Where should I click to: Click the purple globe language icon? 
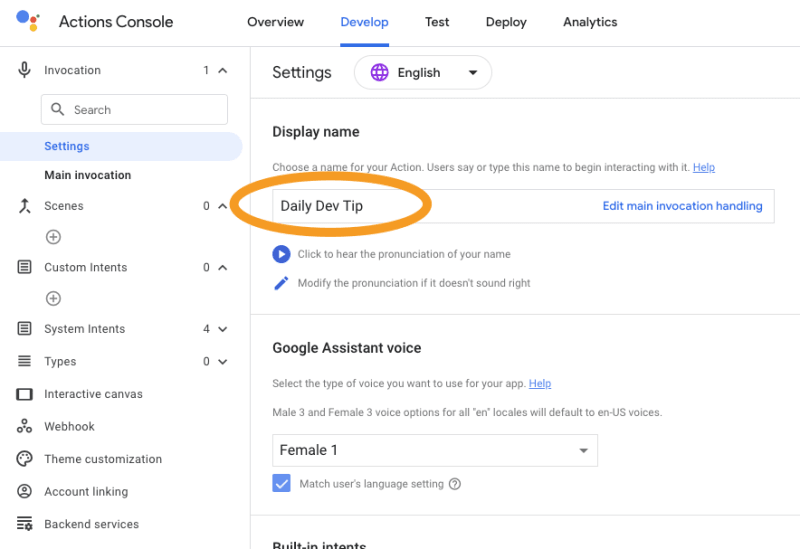[380, 72]
